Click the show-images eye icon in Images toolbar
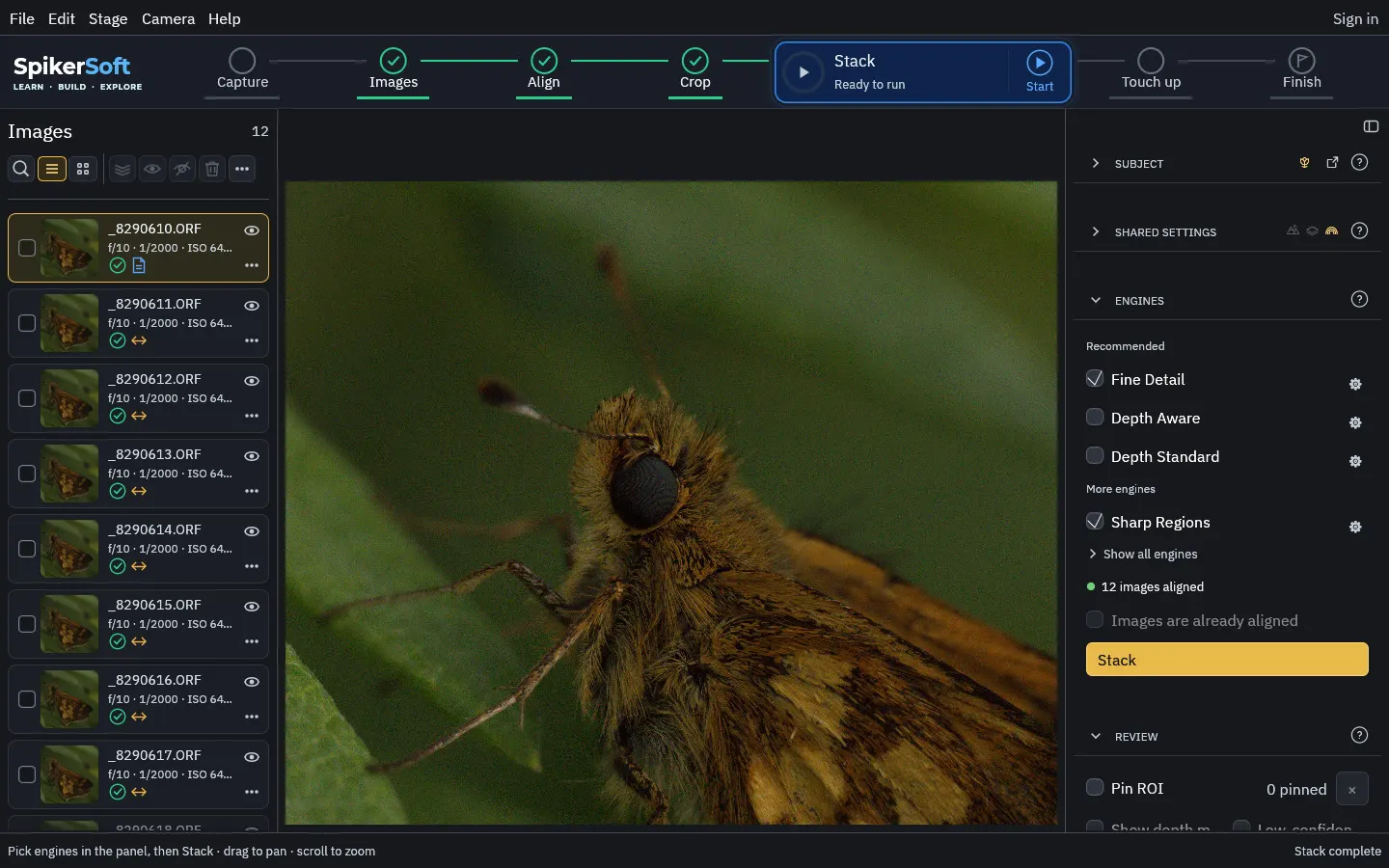This screenshot has height=868, width=1389. [152, 169]
